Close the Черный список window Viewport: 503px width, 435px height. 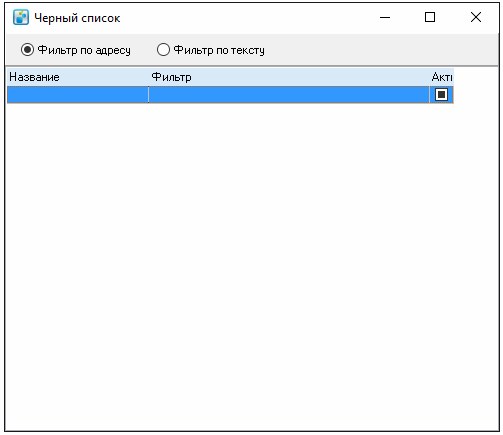coord(476,17)
